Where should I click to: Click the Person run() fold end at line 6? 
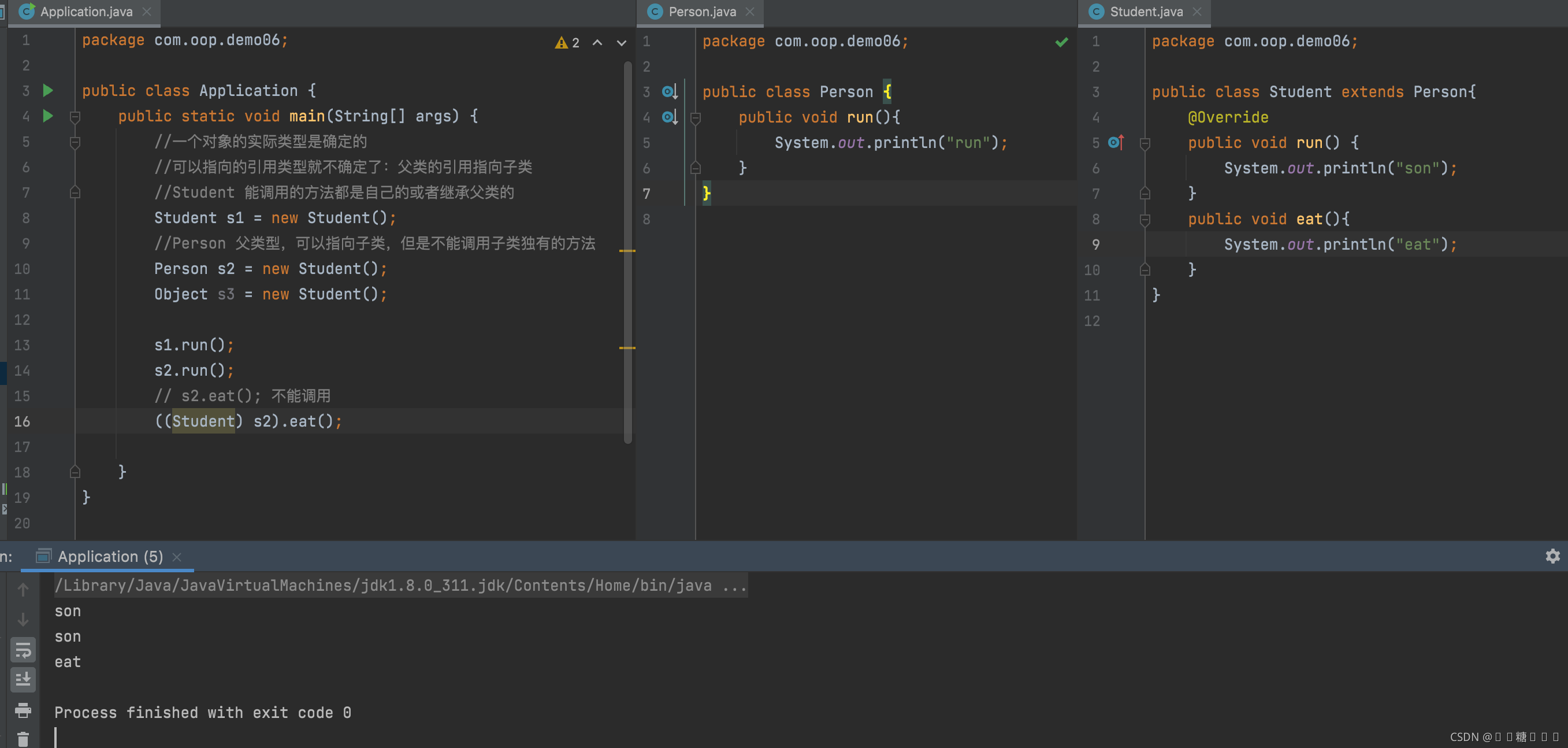(x=696, y=168)
